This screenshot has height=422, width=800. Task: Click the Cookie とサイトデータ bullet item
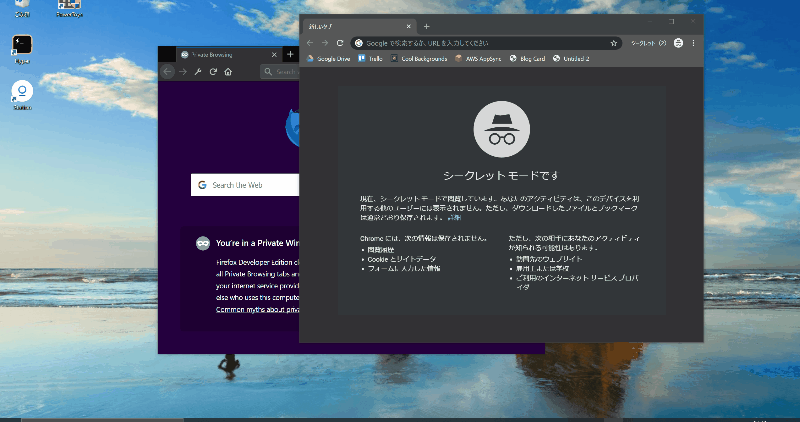pyautogui.click(x=402, y=259)
